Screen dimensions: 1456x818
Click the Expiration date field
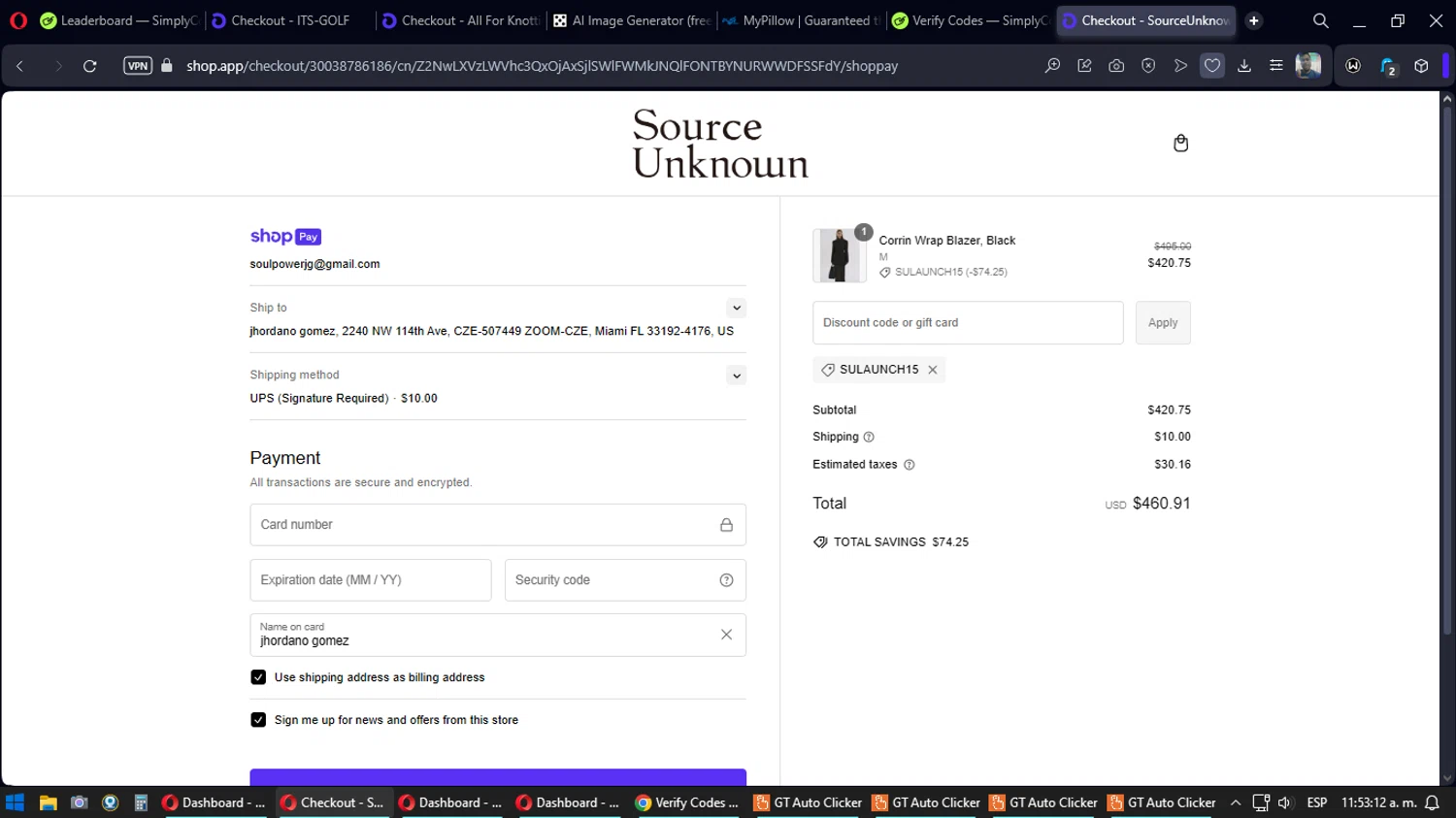point(371,580)
